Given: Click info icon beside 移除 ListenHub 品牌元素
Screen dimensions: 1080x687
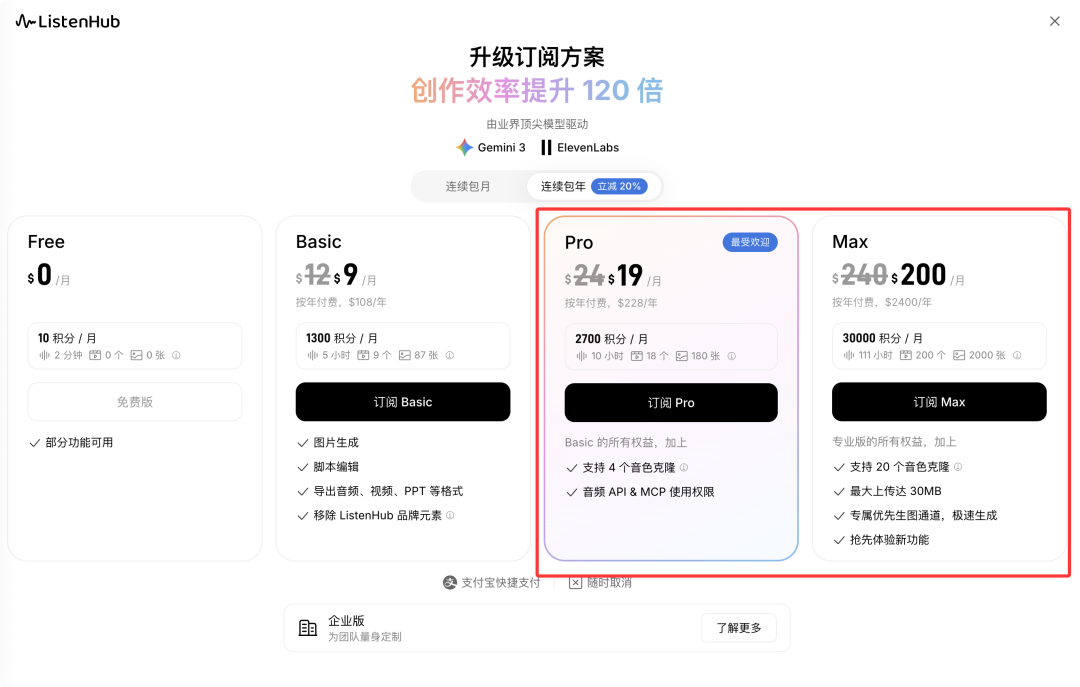Looking at the screenshot, I should click(450, 516).
